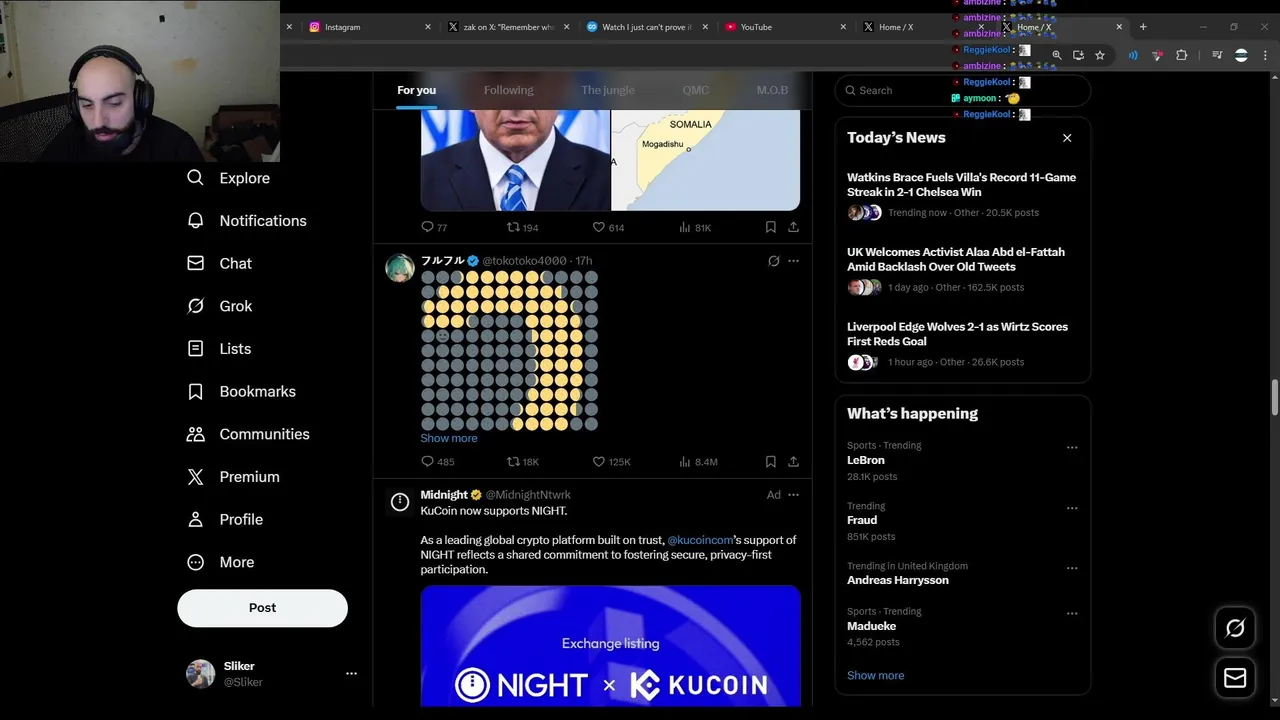Open the More menu in sidebar

pos(221,562)
